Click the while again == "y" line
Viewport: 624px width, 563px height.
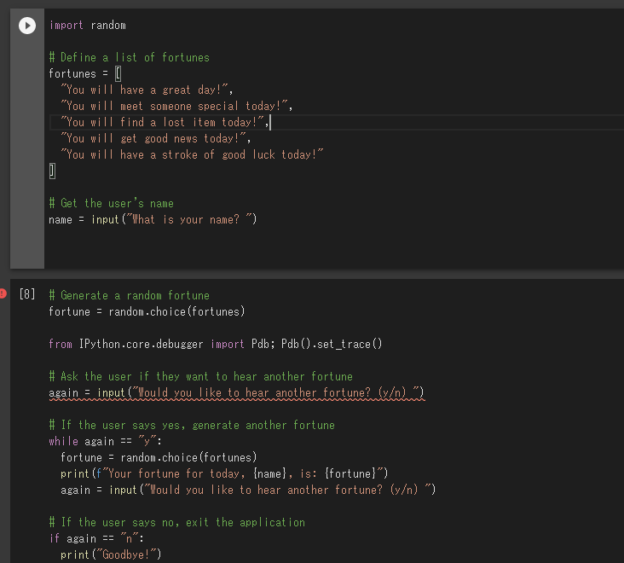click(x=105, y=442)
